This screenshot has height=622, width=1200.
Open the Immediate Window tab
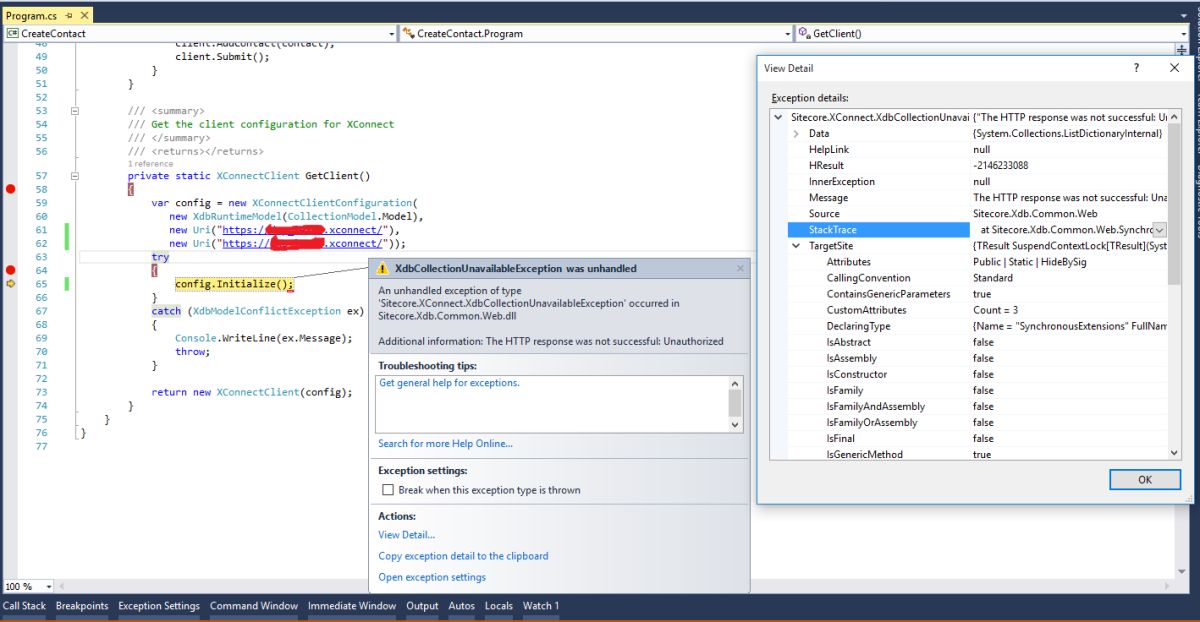click(352, 606)
